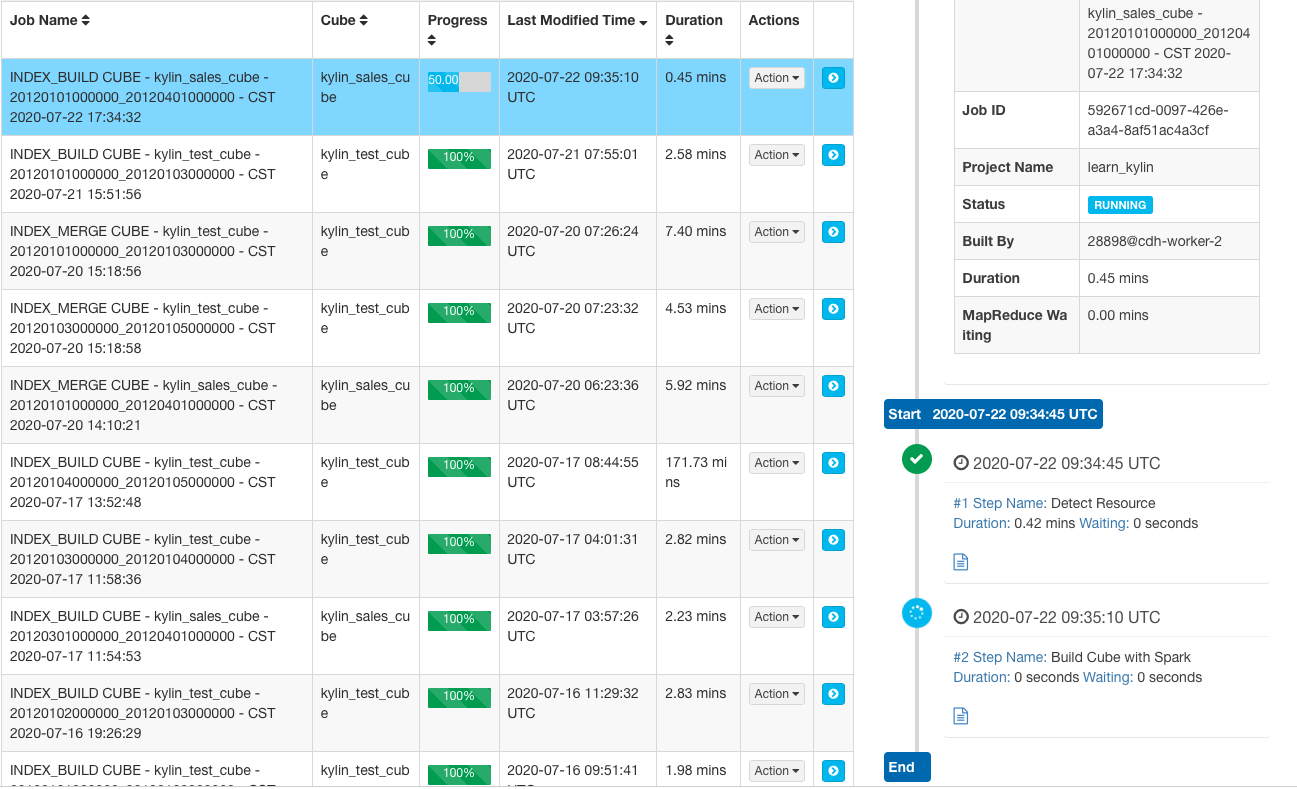Show details of 7.40 mins merge job
Image resolution: width=1297 pixels, height=789 pixels.
833,232
